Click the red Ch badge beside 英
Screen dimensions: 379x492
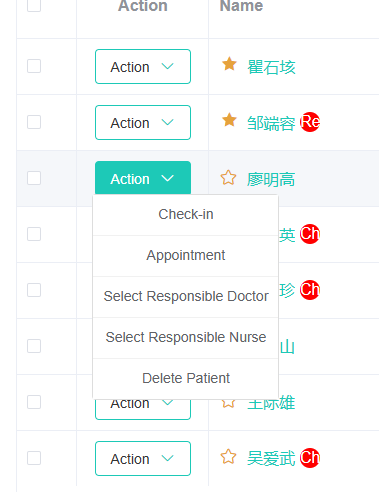[x=310, y=234]
